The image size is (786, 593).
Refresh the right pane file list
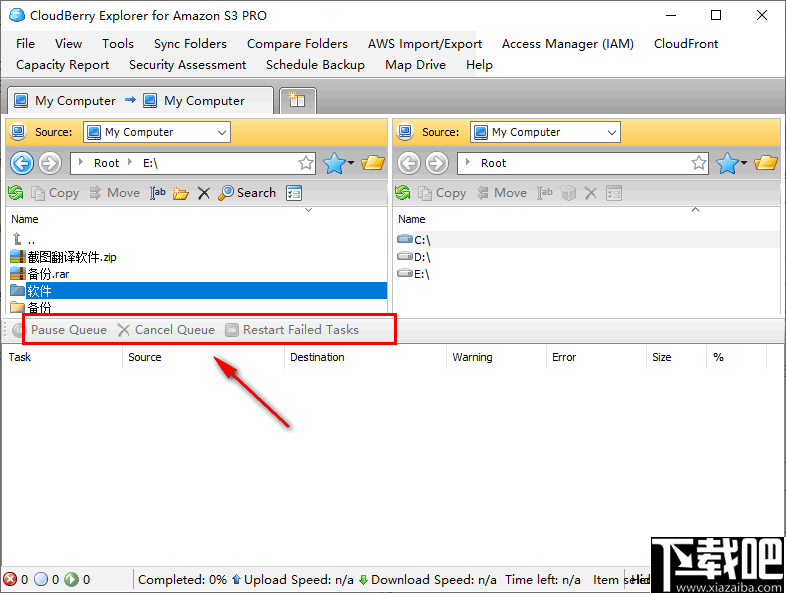click(403, 192)
